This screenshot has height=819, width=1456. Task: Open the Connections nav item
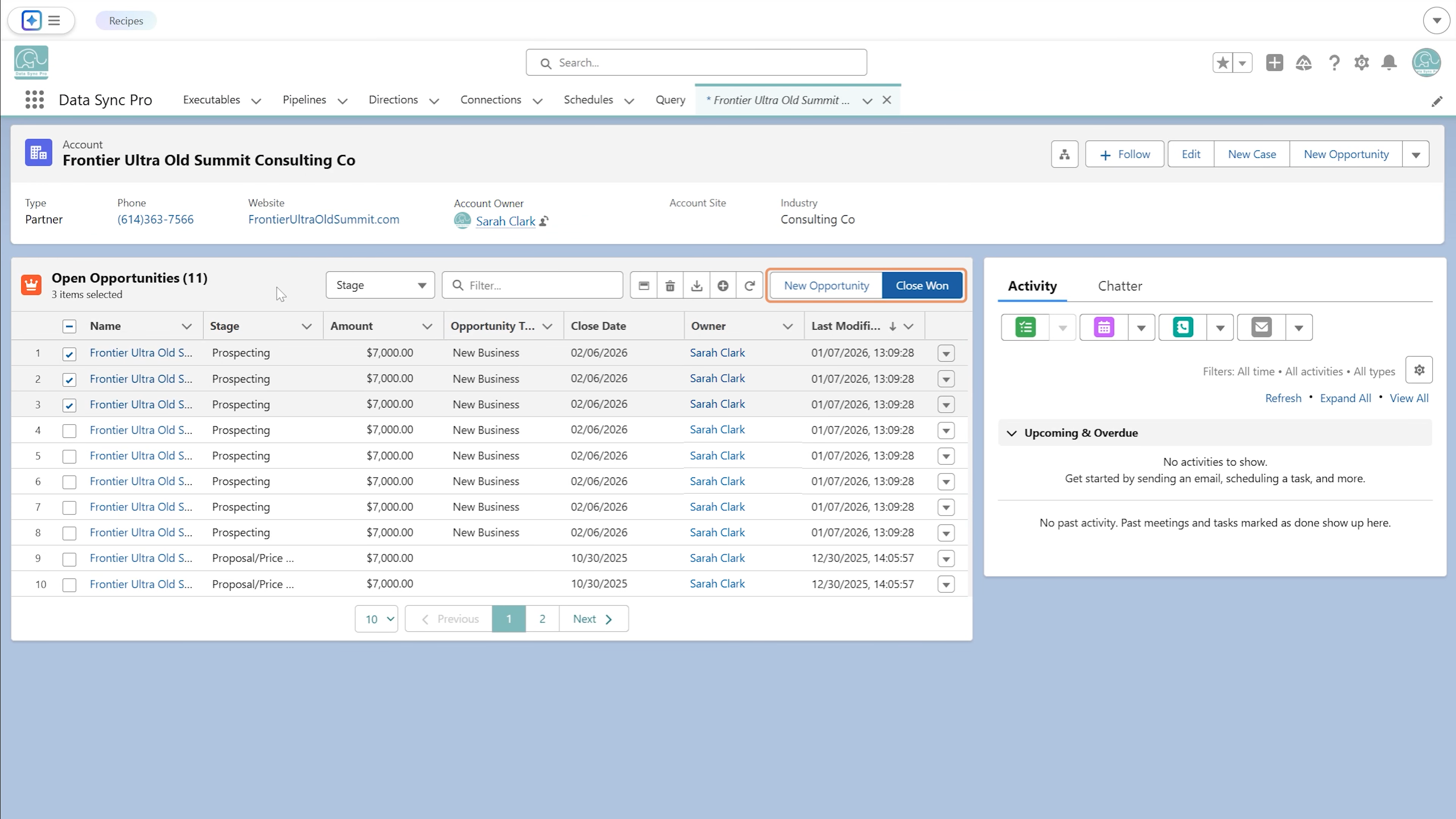[491, 99]
